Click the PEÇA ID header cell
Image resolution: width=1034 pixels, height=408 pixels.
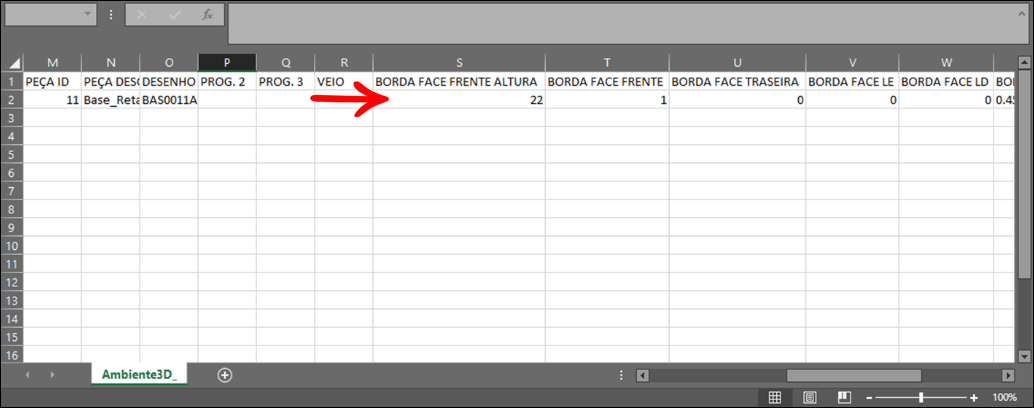click(53, 82)
